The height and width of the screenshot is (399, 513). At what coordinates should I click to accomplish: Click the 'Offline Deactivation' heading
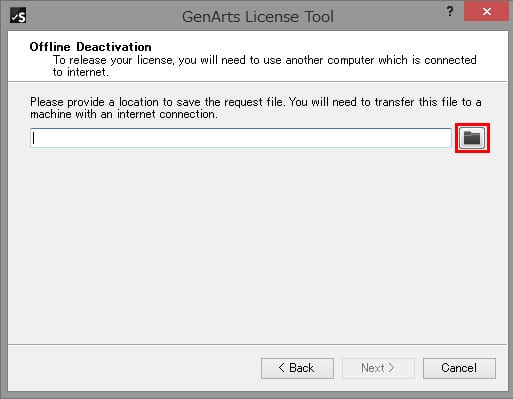90,47
